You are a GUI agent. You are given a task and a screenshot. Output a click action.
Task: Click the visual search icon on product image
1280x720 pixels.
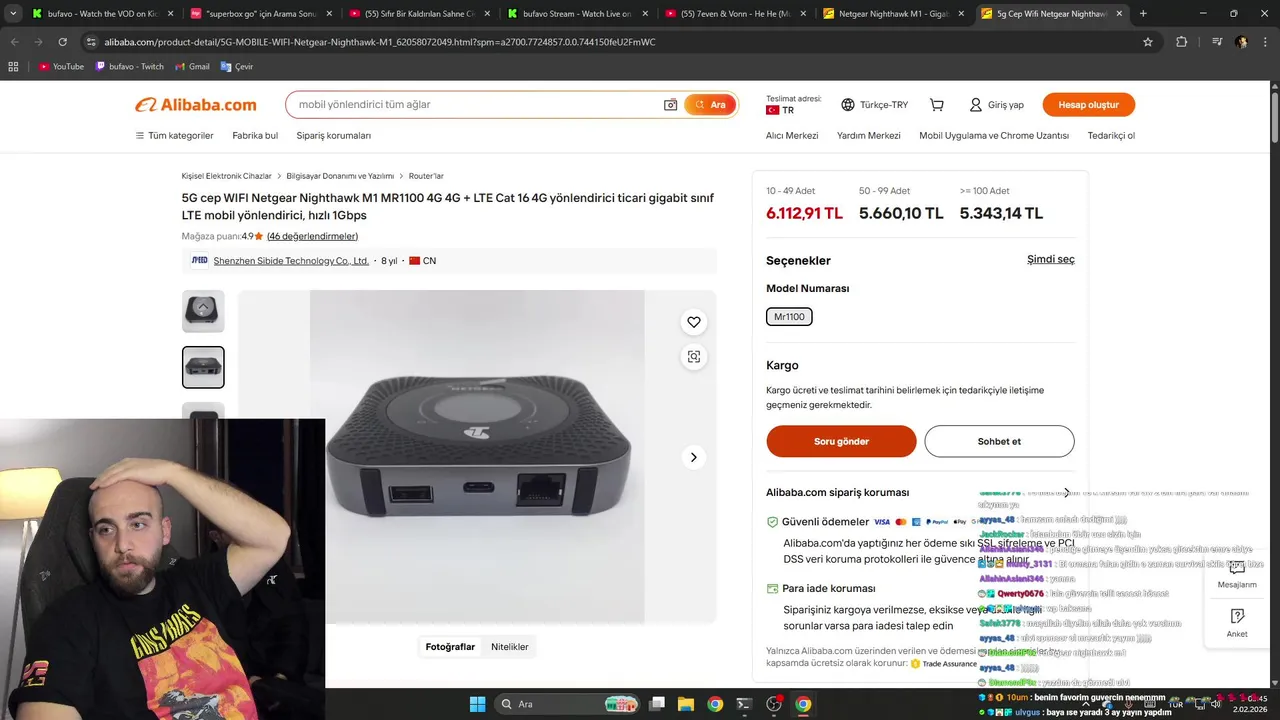click(694, 357)
